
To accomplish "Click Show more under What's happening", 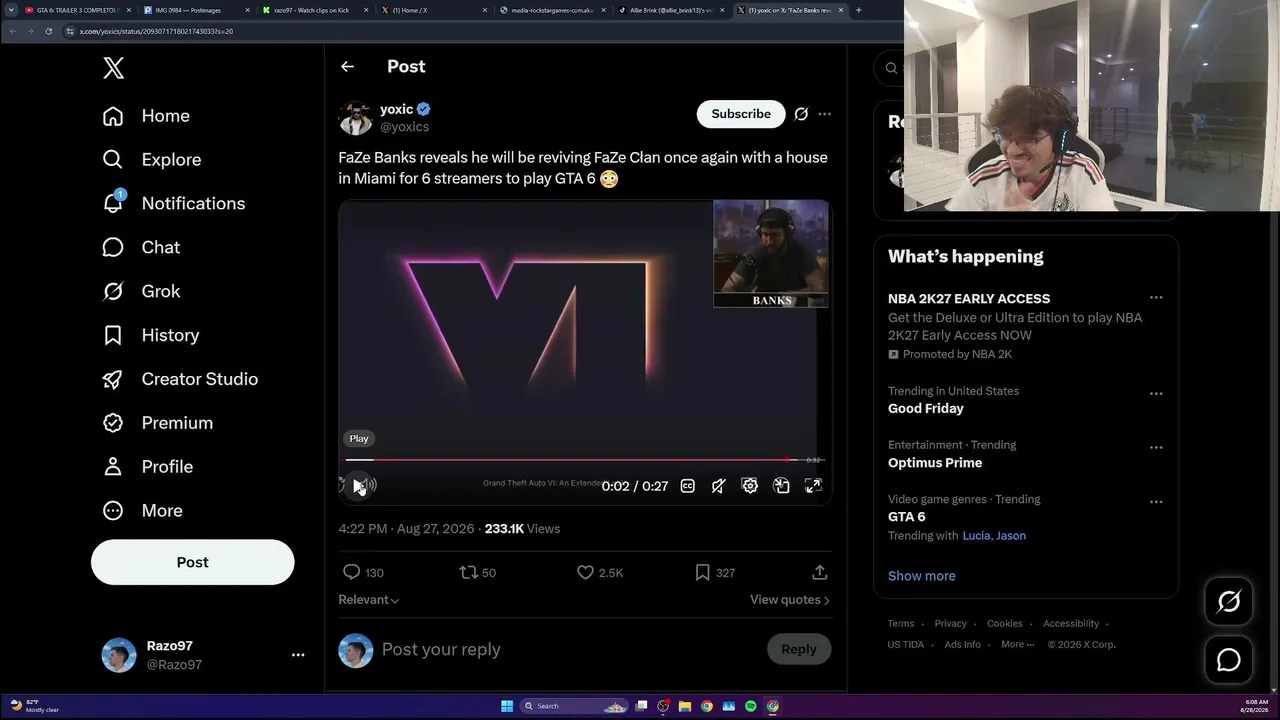I will (x=922, y=576).
